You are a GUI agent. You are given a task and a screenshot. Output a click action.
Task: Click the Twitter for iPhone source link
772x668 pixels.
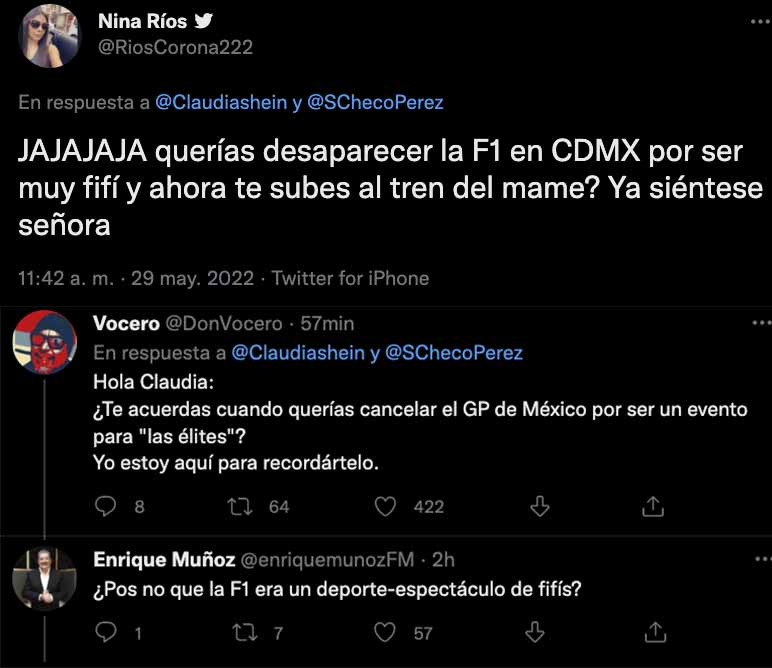pyautogui.click(x=350, y=278)
